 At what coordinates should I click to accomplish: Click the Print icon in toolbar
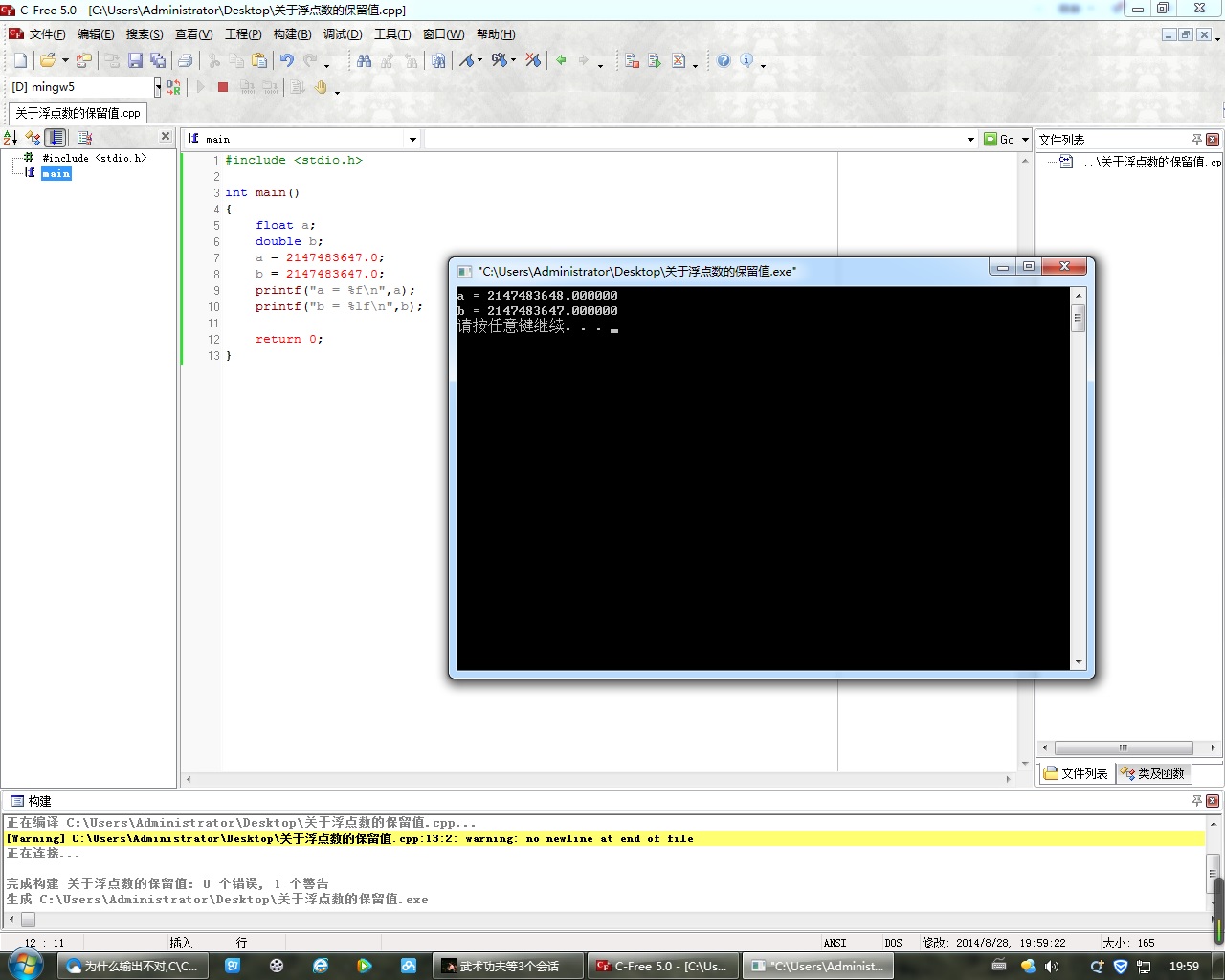(185, 60)
